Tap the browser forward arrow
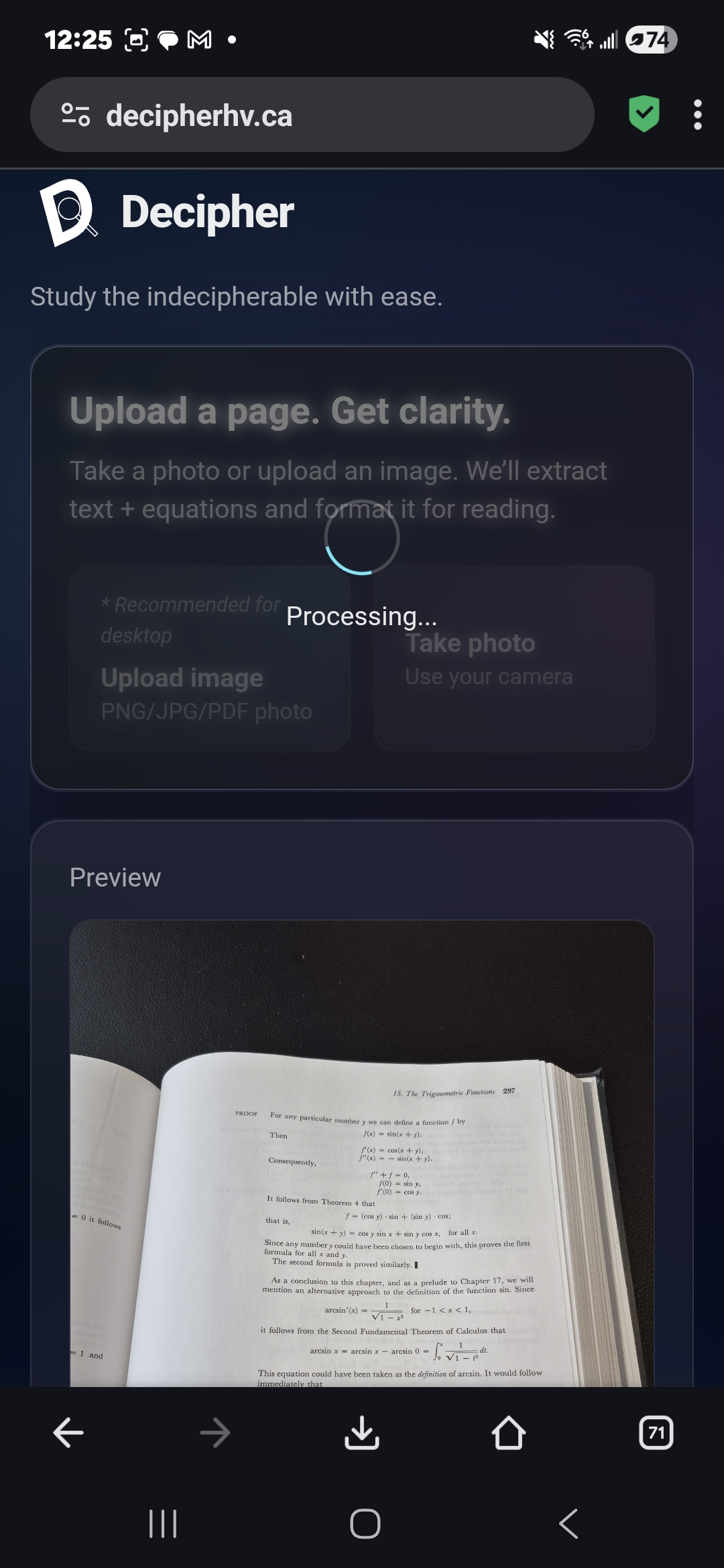 click(x=215, y=1433)
